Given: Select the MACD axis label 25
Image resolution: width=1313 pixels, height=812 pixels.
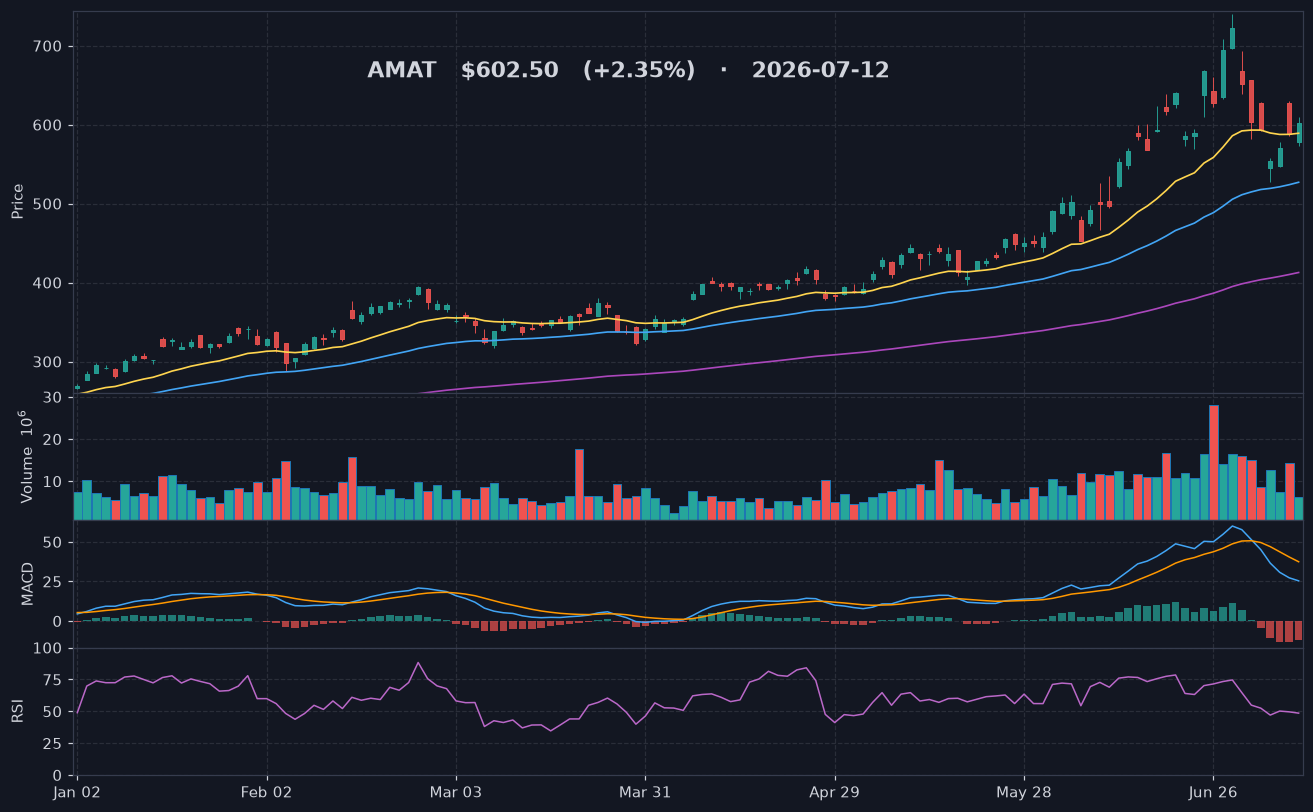Looking at the screenshot, I should point(53,582).
